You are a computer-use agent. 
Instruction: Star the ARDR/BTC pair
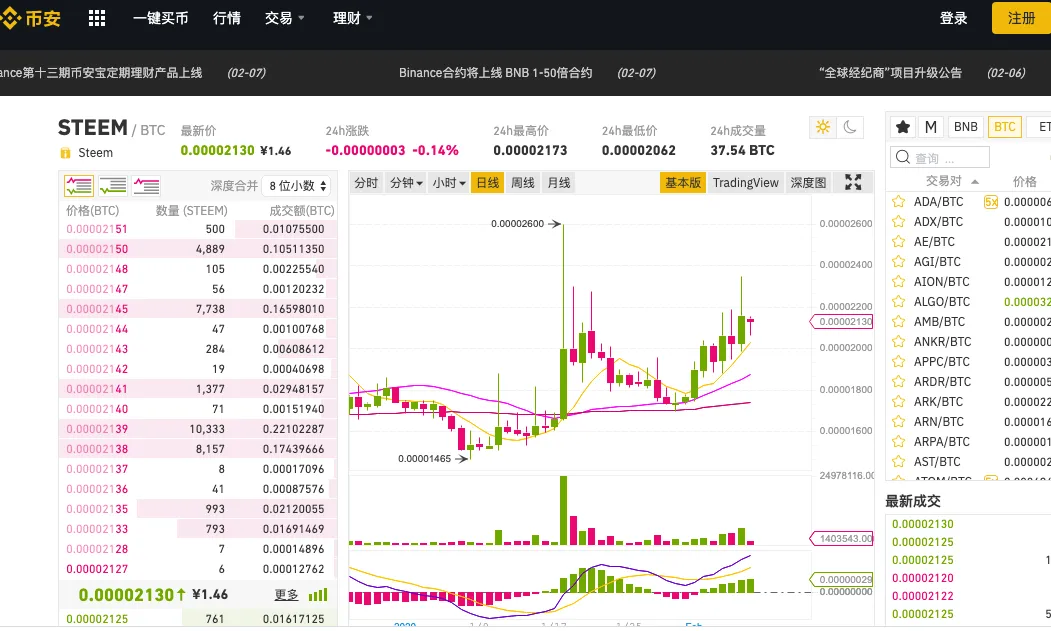[898, 382]
